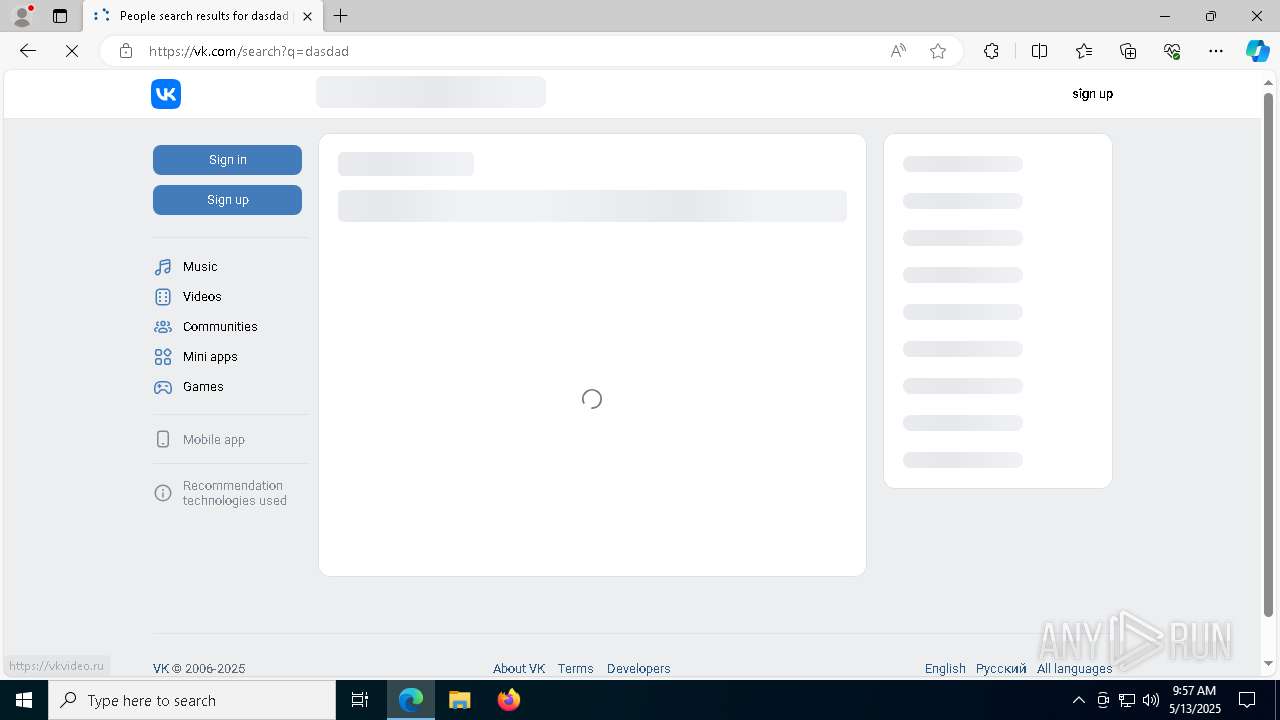Open Task View on taskbar
Viewport: 1280px width, 720px height.
tap(360, 700)
